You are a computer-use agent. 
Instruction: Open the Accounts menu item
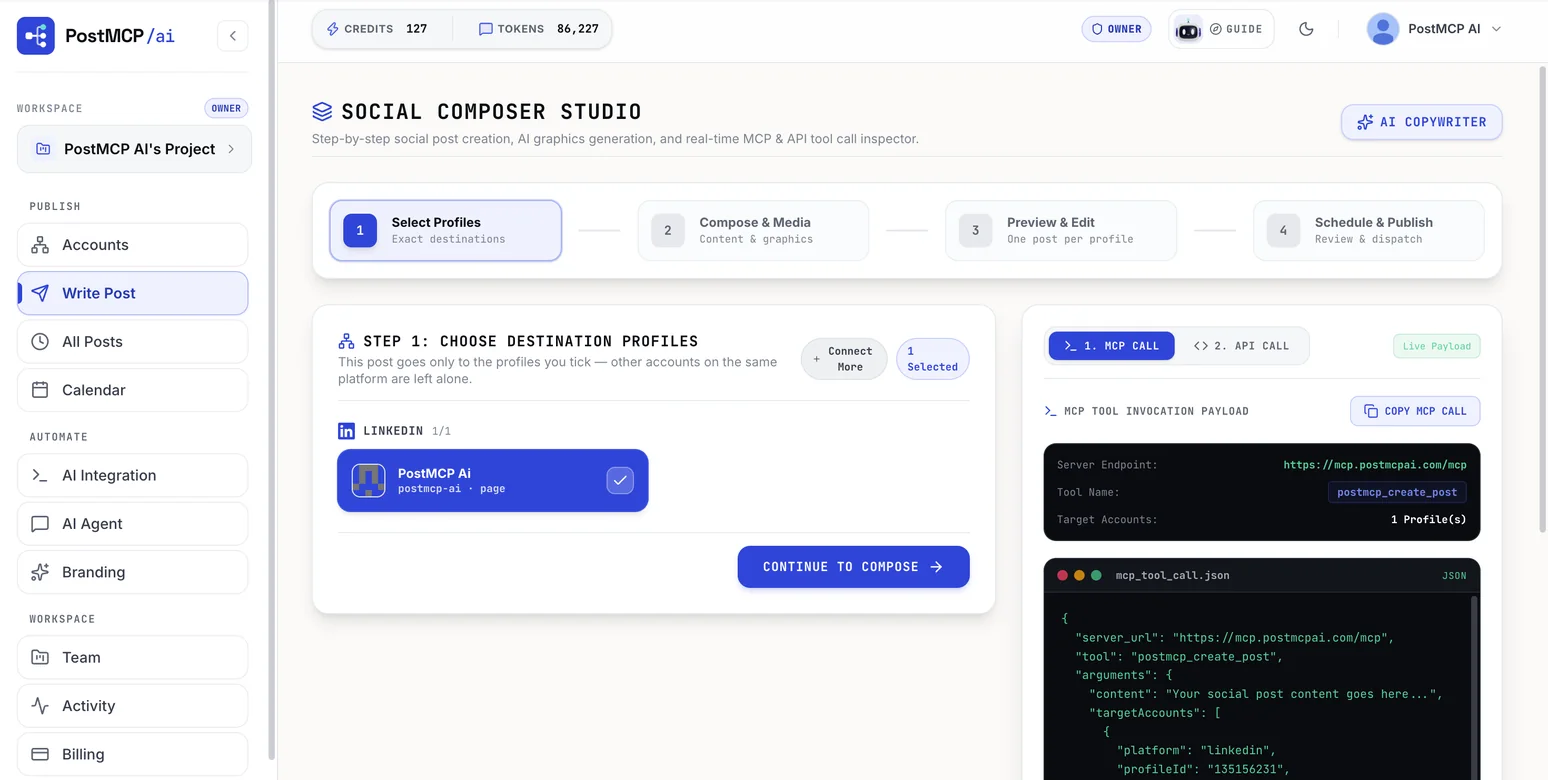click(x=132, y=245)
